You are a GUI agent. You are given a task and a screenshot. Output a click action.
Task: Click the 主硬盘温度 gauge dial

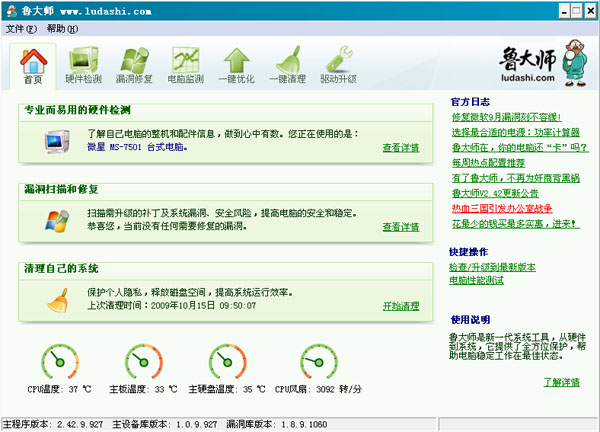coord(227,362)
